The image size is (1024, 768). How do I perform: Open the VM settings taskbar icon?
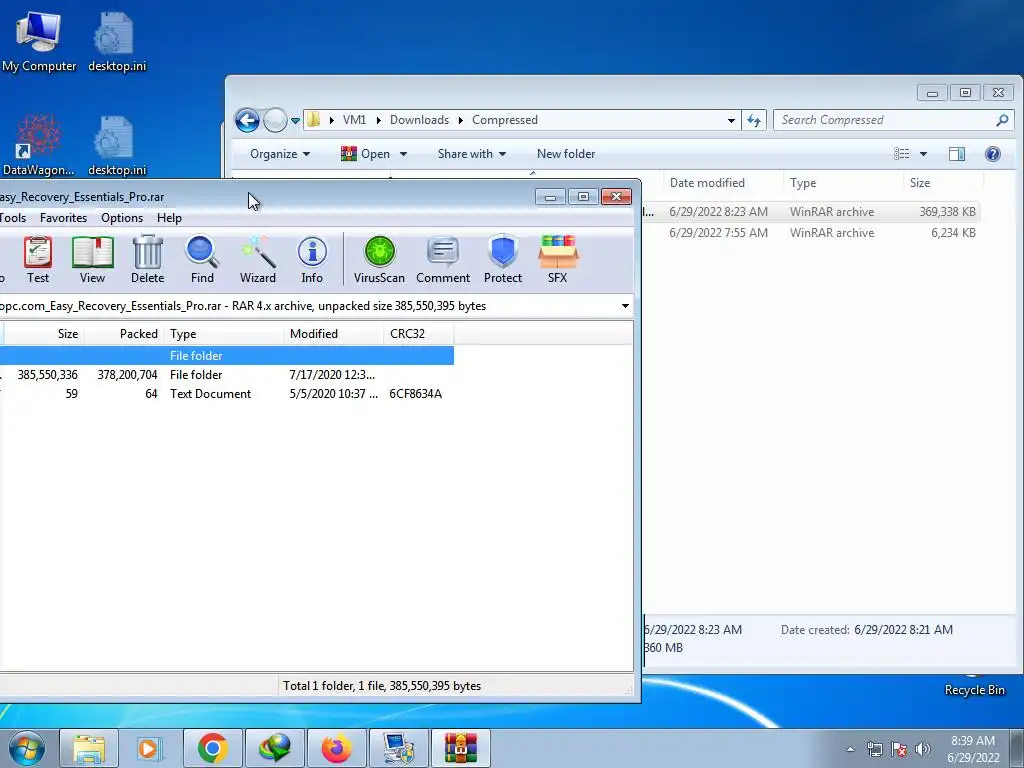click(x=399, y=748)
